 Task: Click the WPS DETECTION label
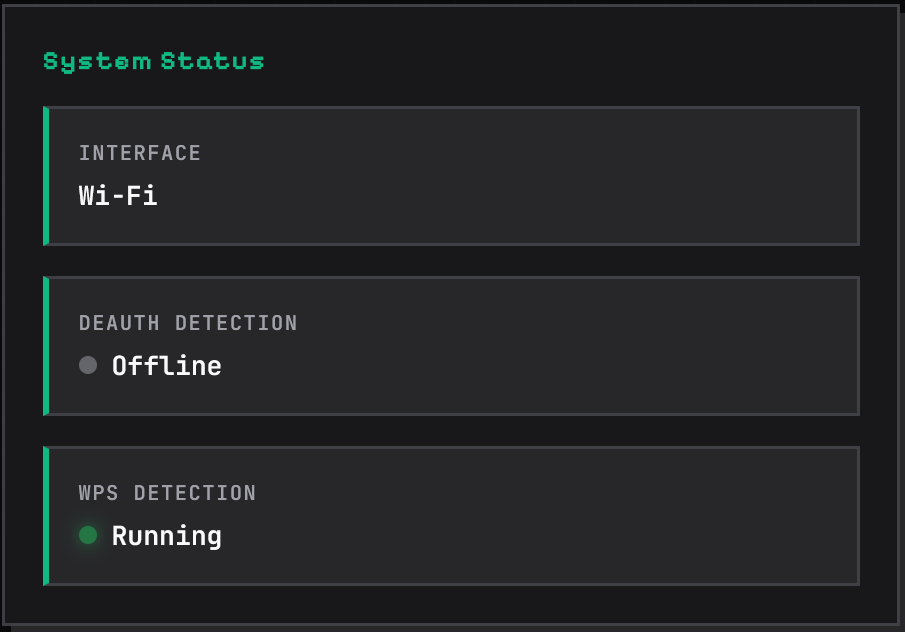(167, 493)
